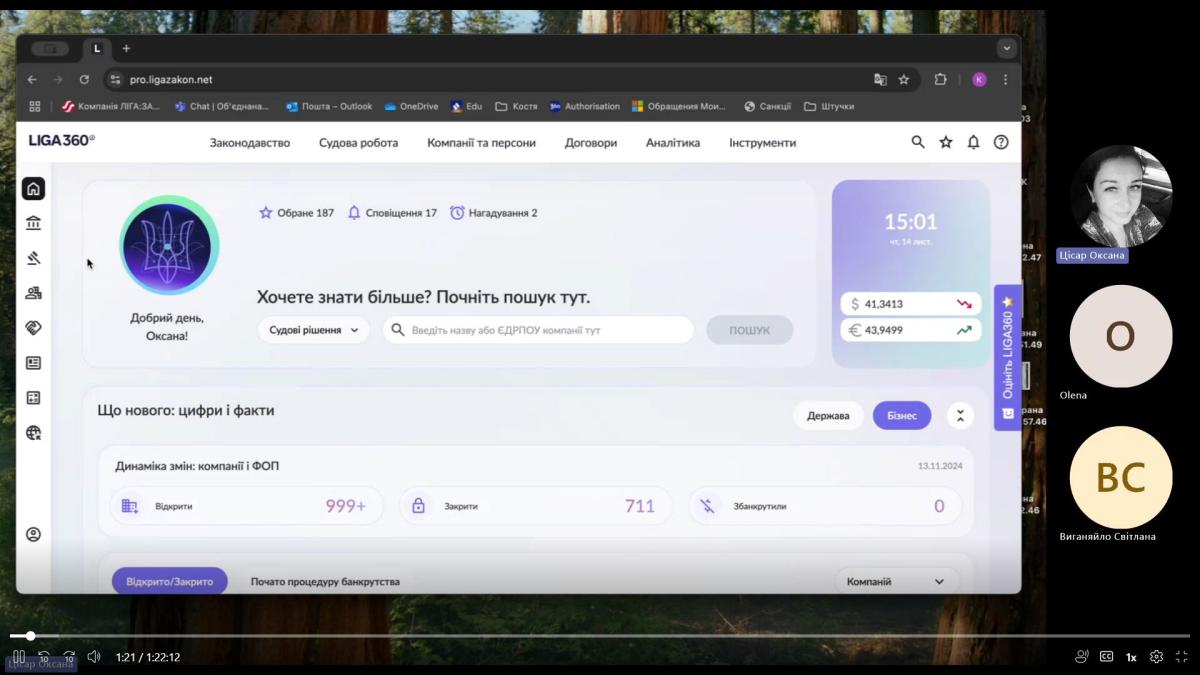This screenshot has width=1200, height=675.
Task: Open the government building sidebar icon
Action: [x=34, y=223]
